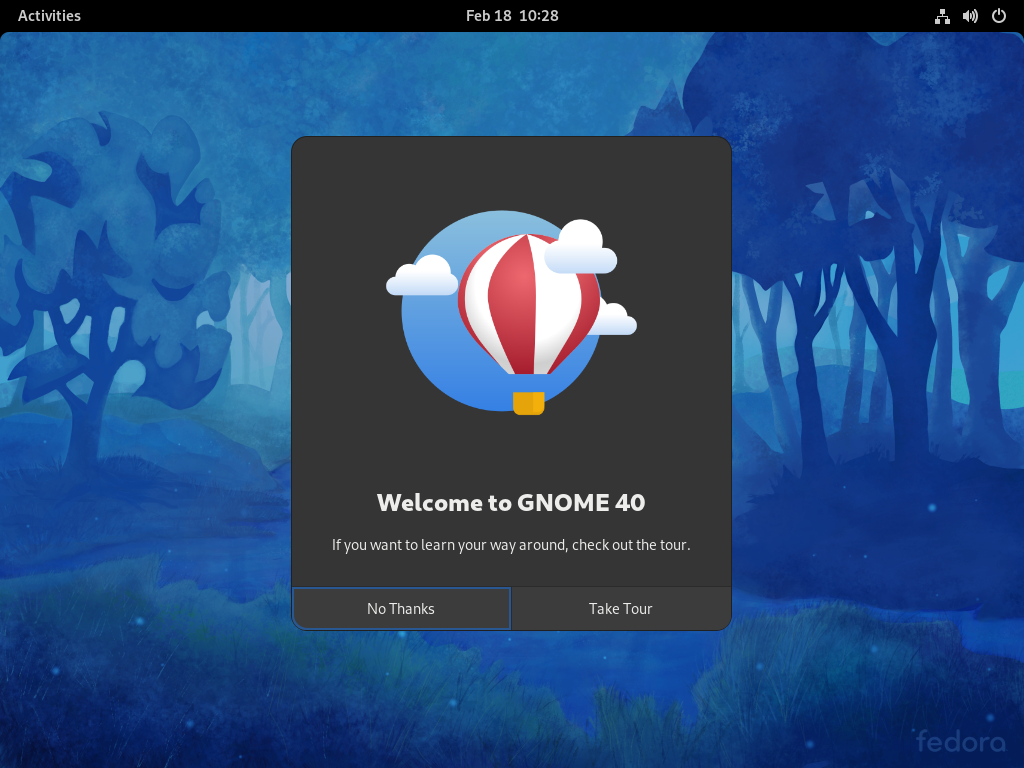Click the hot air balloon illustration
This screenshot has height=768, width=1024.
[511, 312]
